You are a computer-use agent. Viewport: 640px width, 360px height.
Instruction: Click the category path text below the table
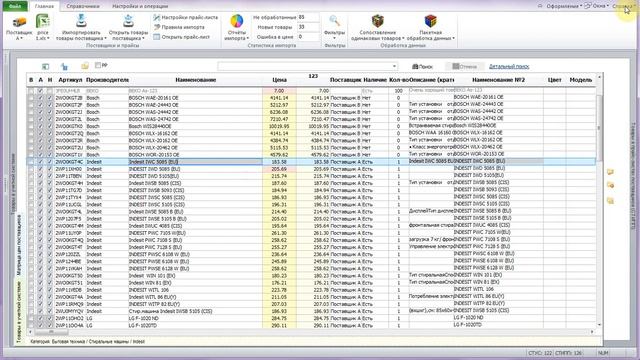click(x=87, y=341)
